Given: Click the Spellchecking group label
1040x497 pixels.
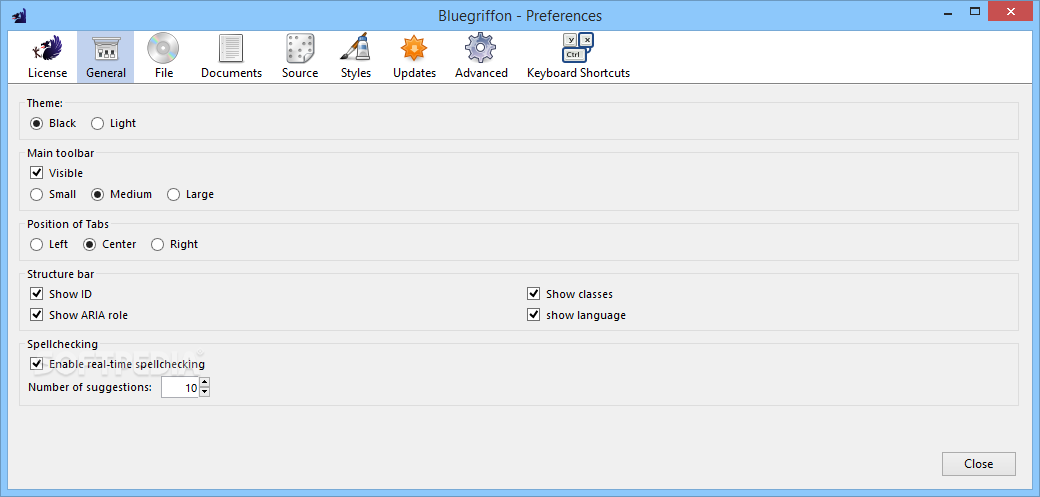Looking at the screenshot, I should (x=62, y=344).
